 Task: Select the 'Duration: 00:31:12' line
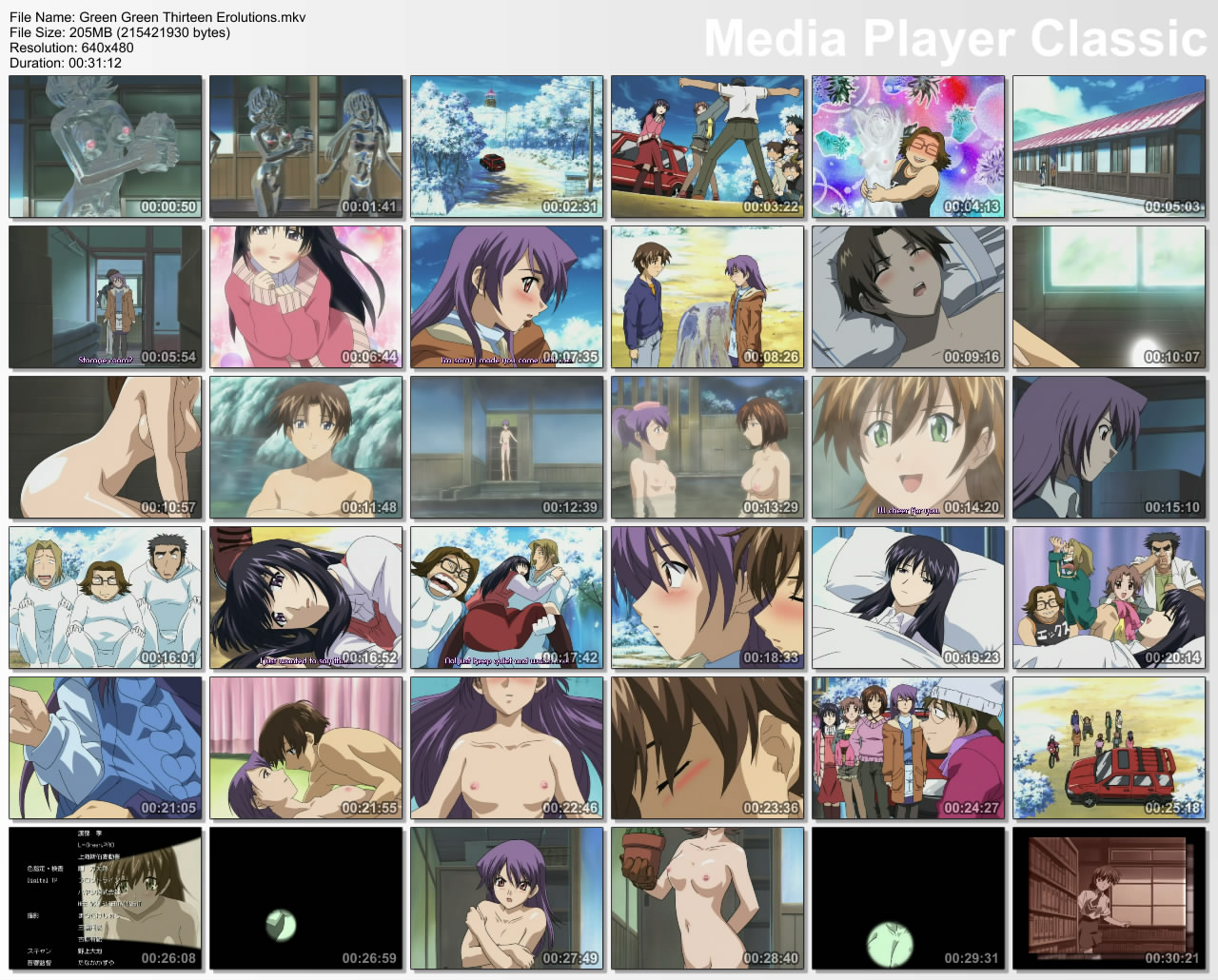[66, 63]
